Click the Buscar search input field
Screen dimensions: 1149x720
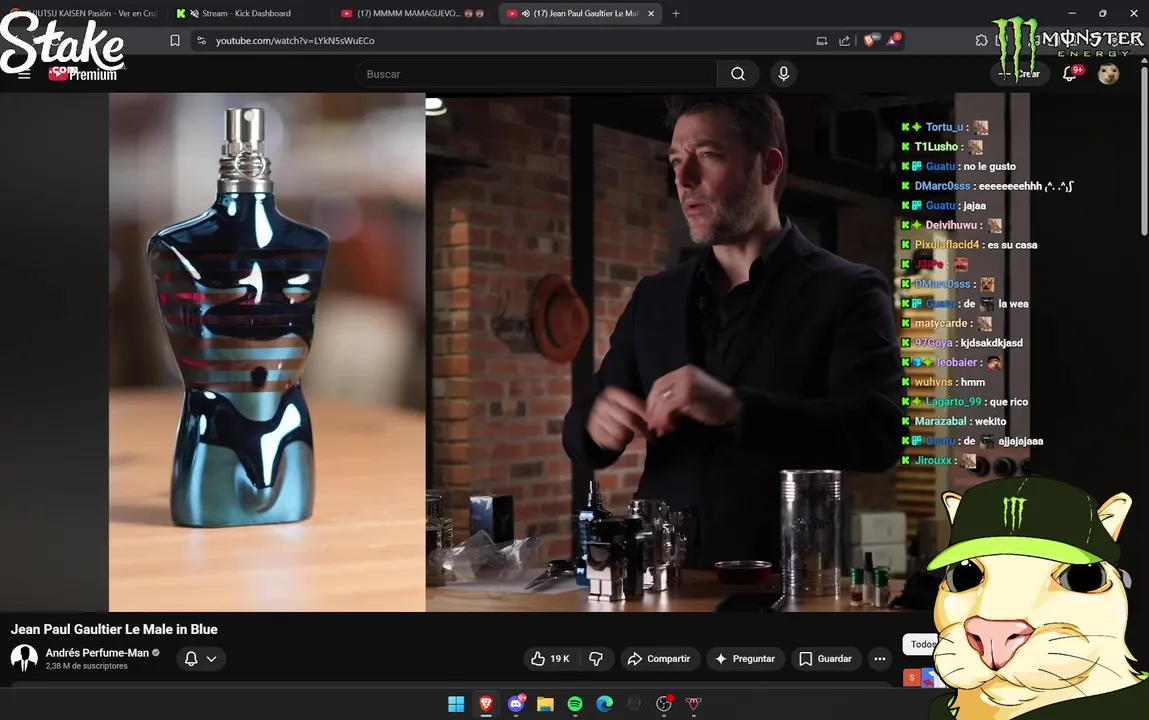[536, 74]
